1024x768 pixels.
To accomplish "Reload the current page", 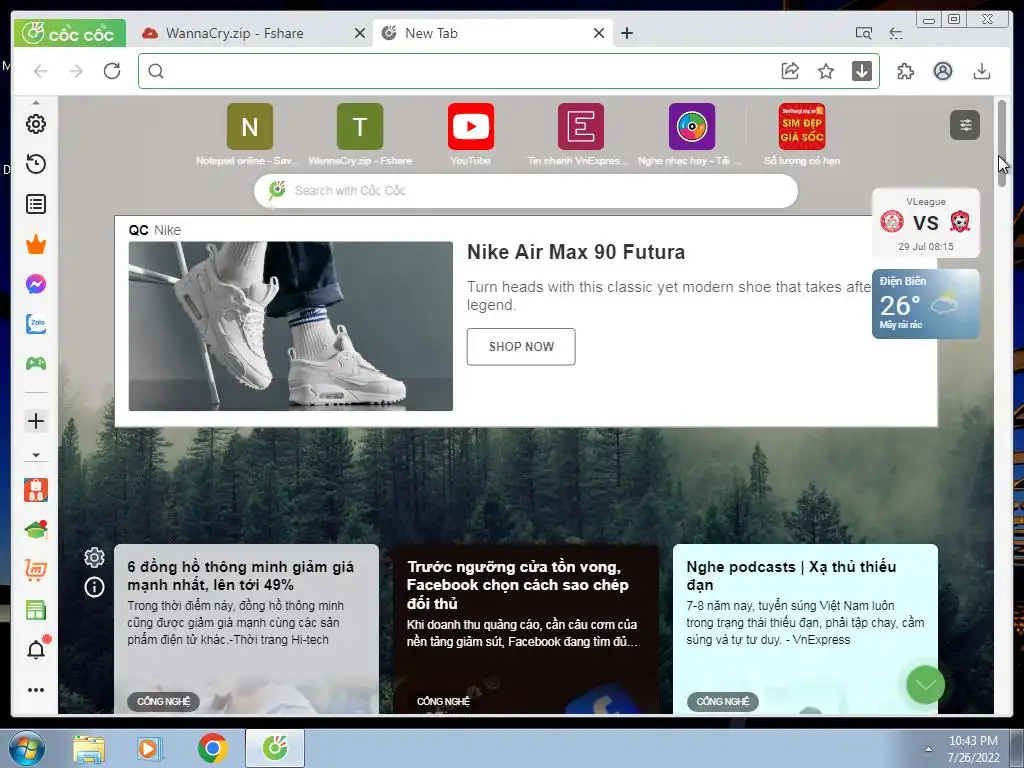I will click(112, 71).
